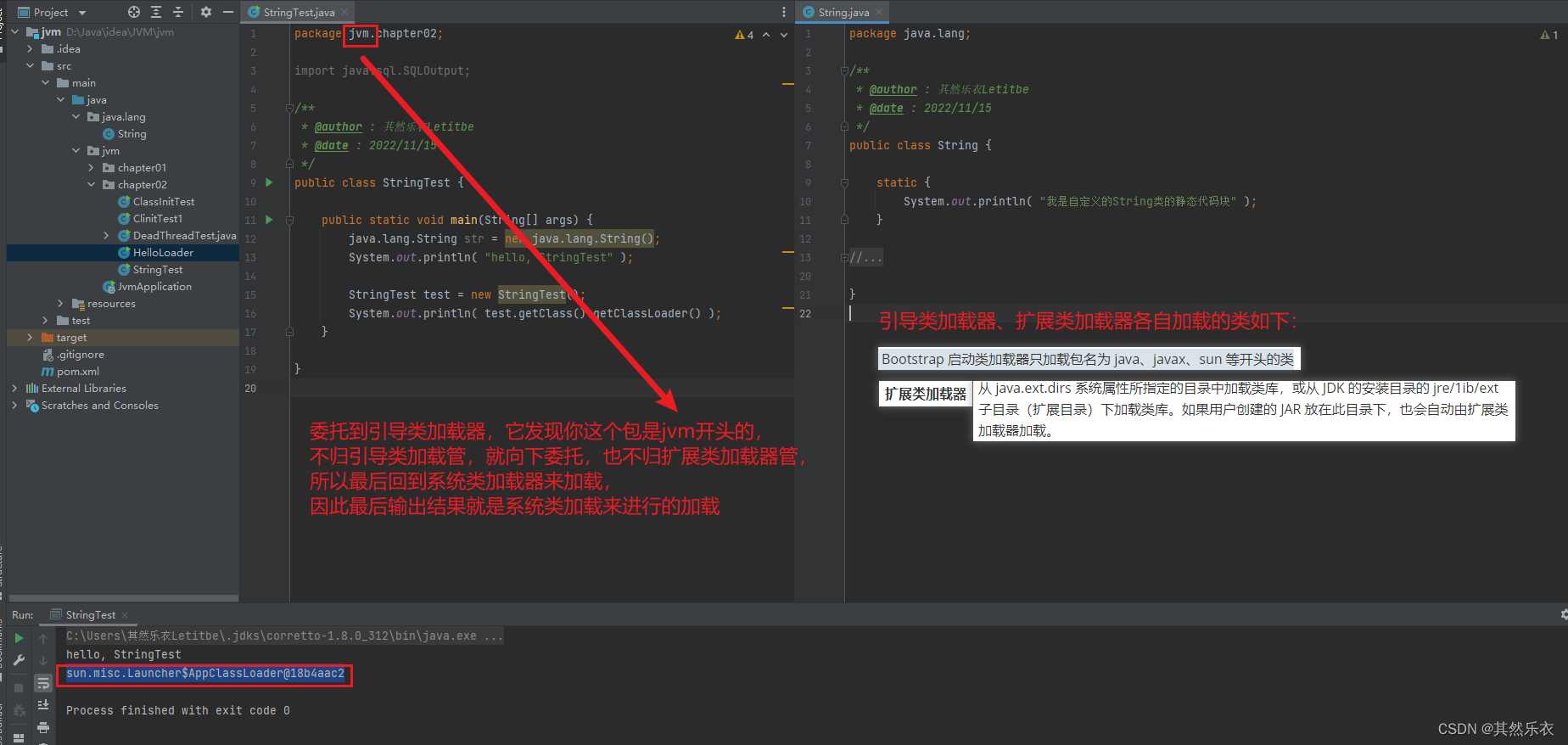The width and height of the screenshot is (1568, 745).
Task: Unfold collapsed comment block in String.java
Action: (844, 257)
